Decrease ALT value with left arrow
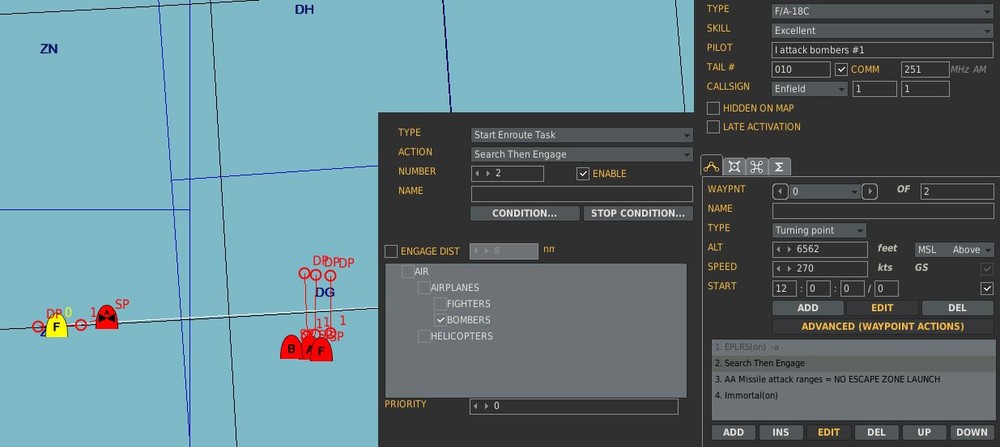1000x447 pixels. point(779,249)
